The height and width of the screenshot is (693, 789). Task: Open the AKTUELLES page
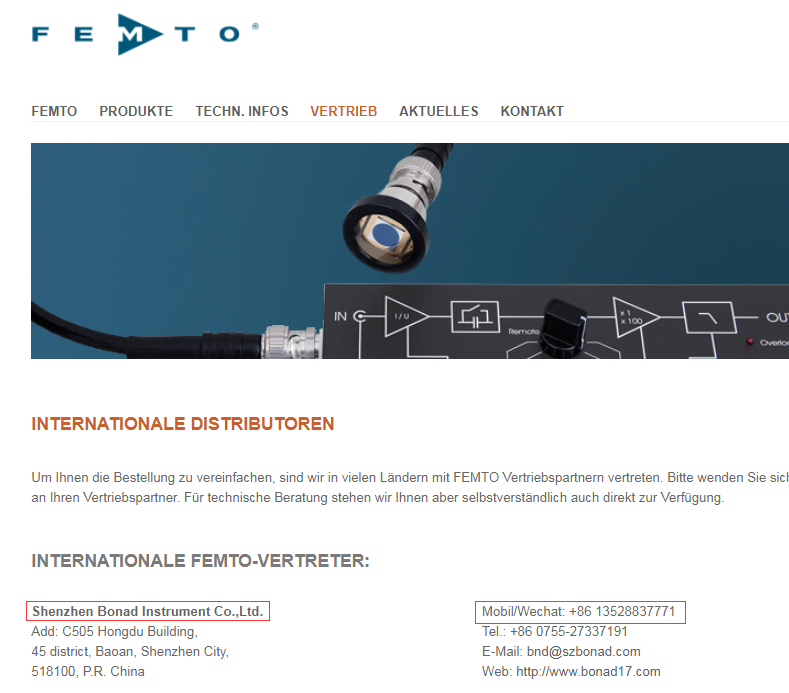439,111
